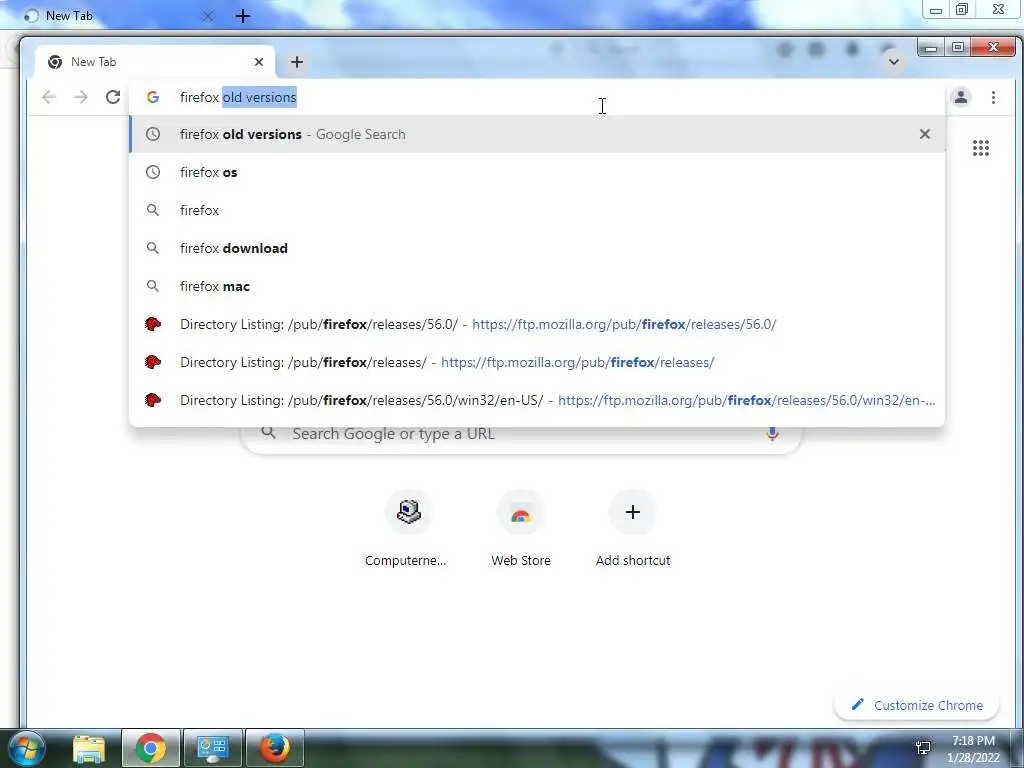Start voice search with the microphone icon
This screenshot has height=768, width=1024.
coord(772,434)
